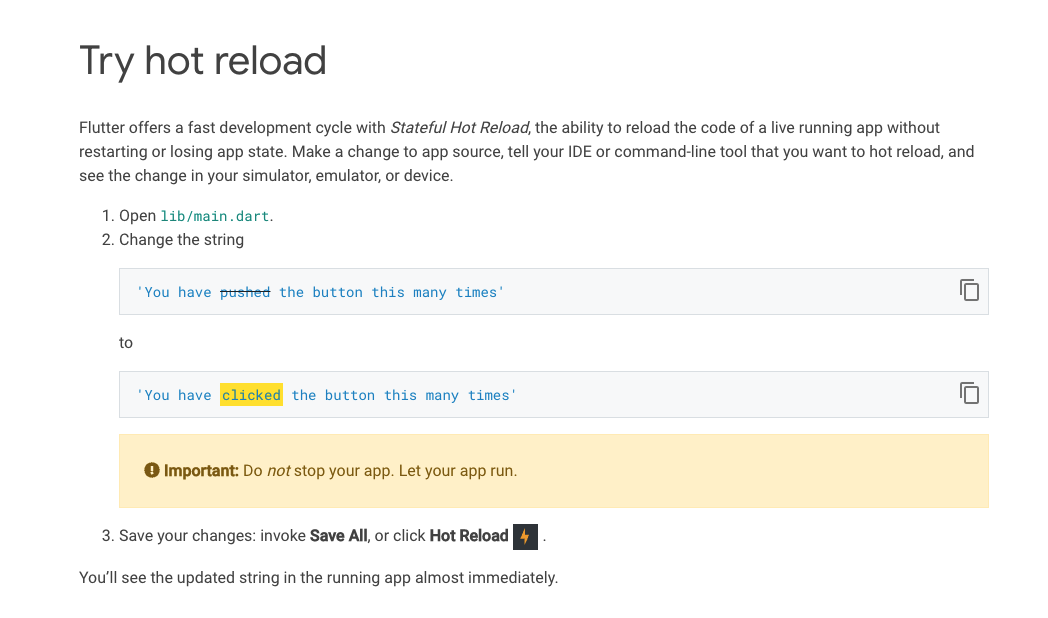The image size is (1048, 618).
Task: Click the bold 'Save All' text
Action: (338, 536)
